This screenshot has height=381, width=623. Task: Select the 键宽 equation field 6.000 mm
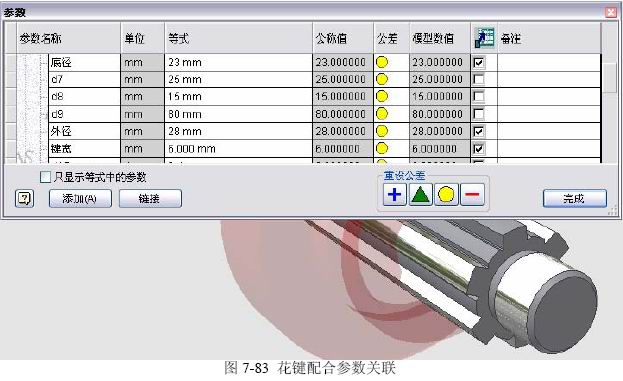(238, 149)
